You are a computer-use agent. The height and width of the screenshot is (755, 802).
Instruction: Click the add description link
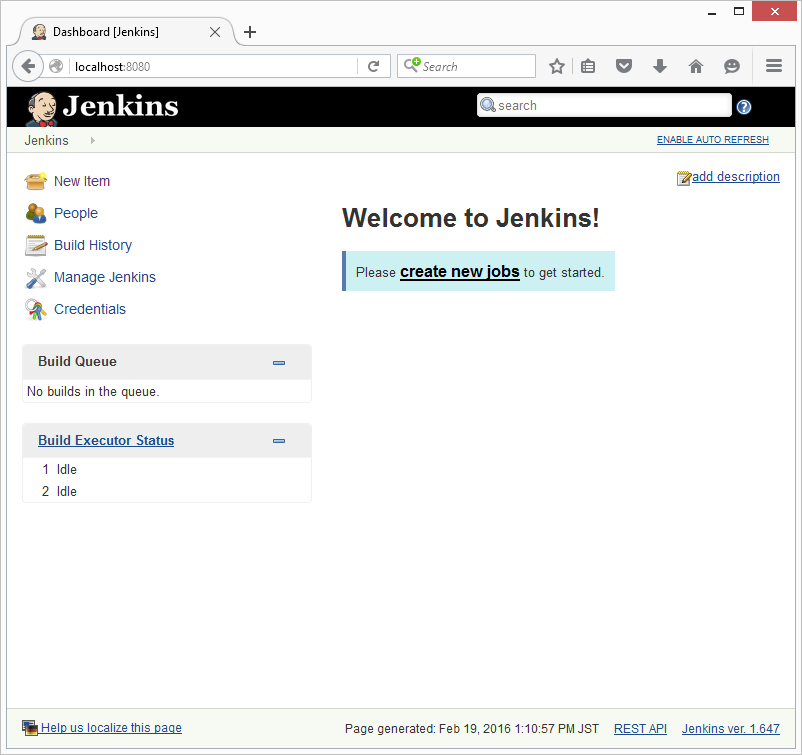pyautogui.click(x=736, y=176)
